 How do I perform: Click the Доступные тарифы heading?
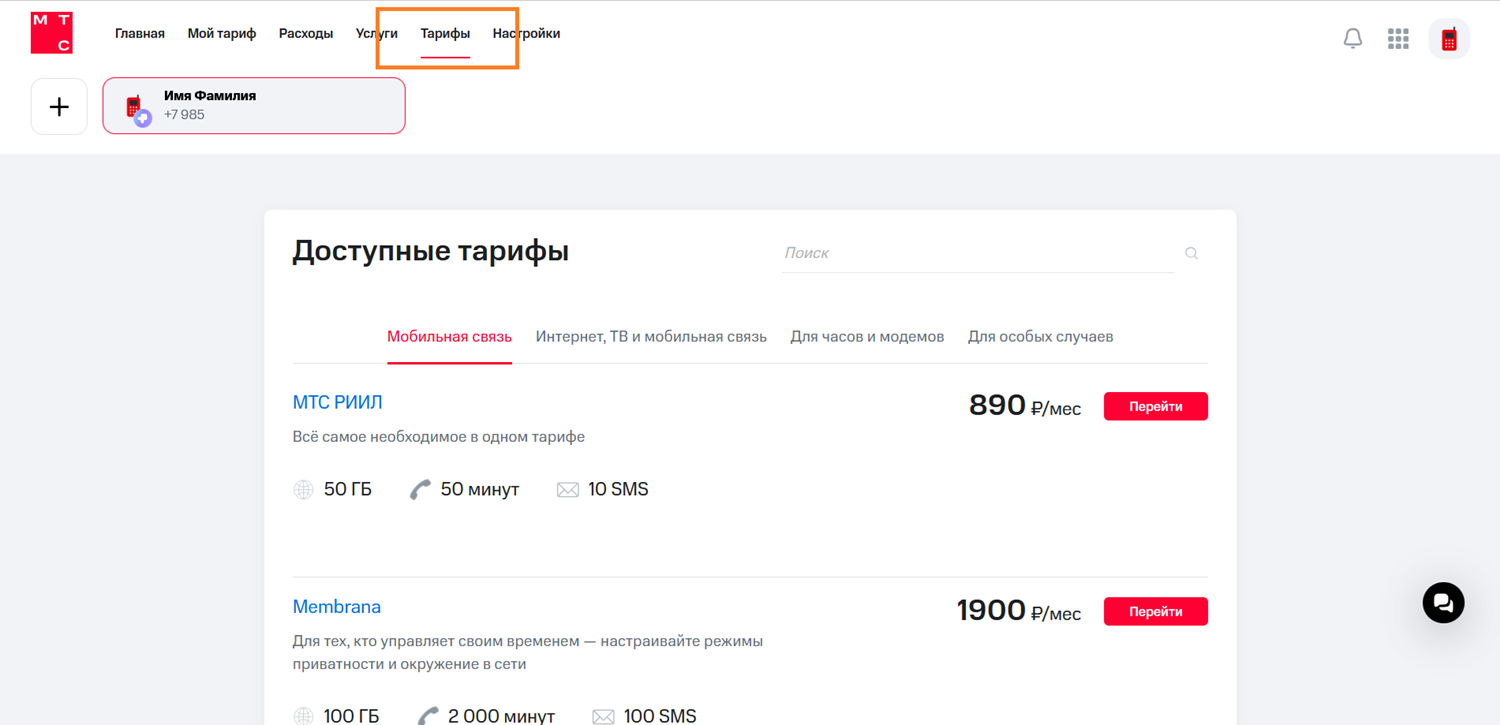(431, 251)
